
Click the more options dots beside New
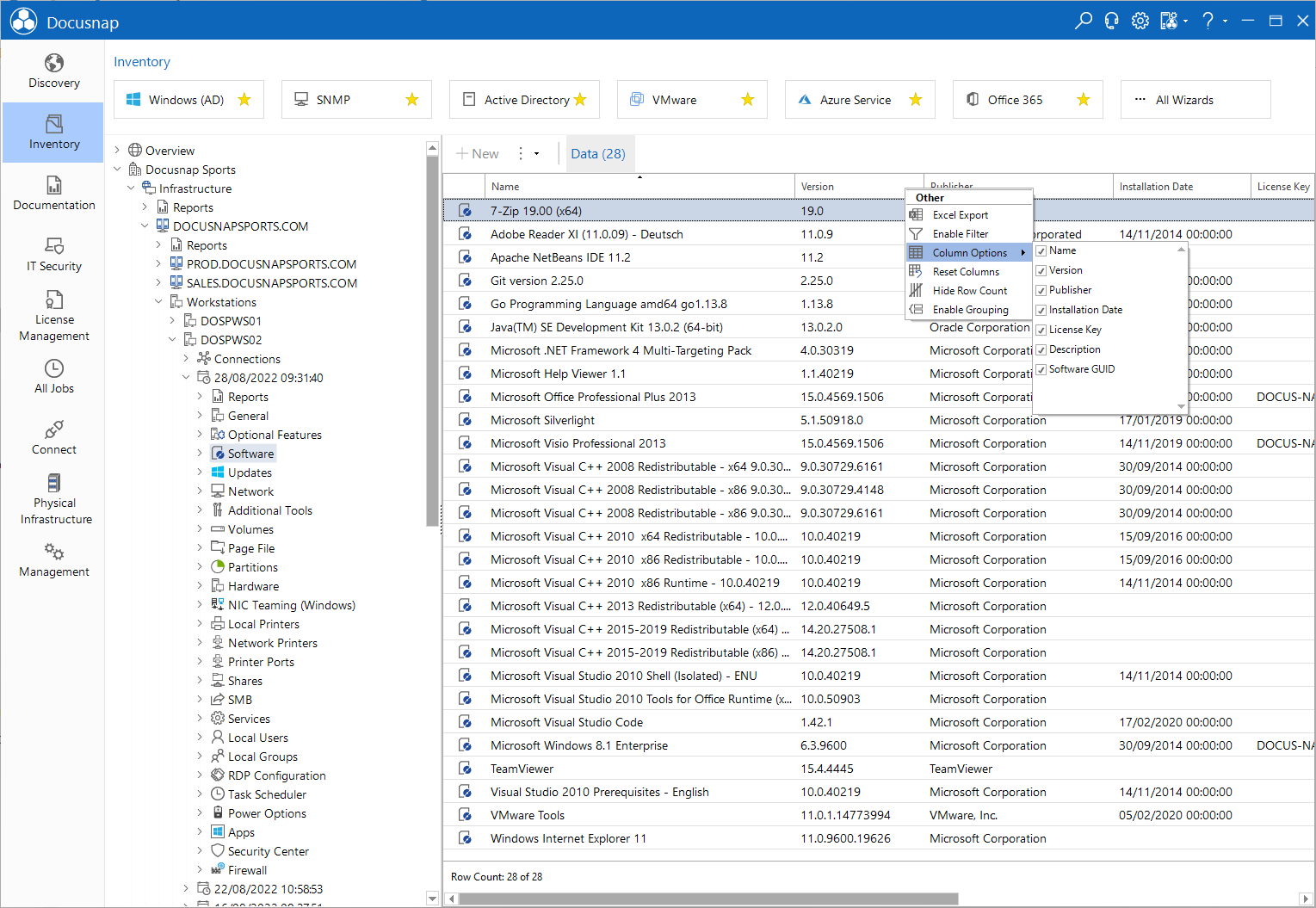[520, 153]
